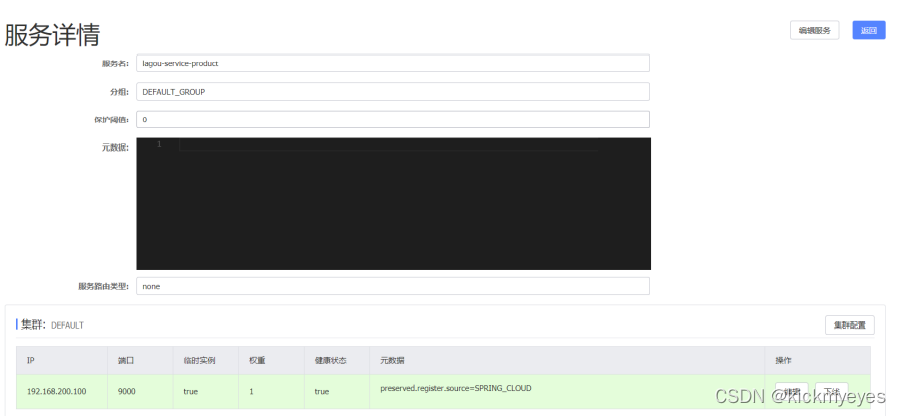The width and height of the screenshot is (901, 416).
Task: Click the 下线 offline button for 192.168.200.100
Action: [831, 392]
